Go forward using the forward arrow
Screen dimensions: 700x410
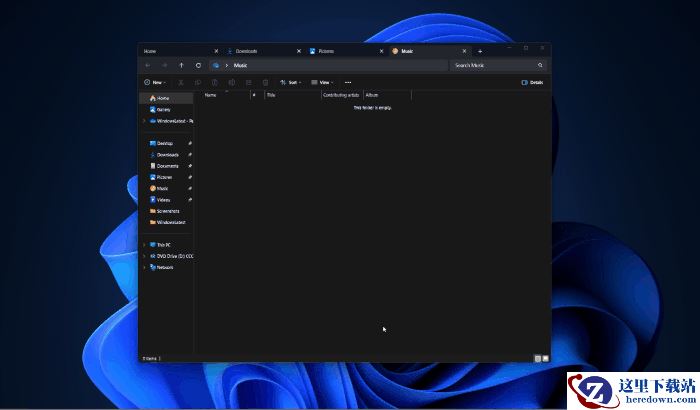165,66
